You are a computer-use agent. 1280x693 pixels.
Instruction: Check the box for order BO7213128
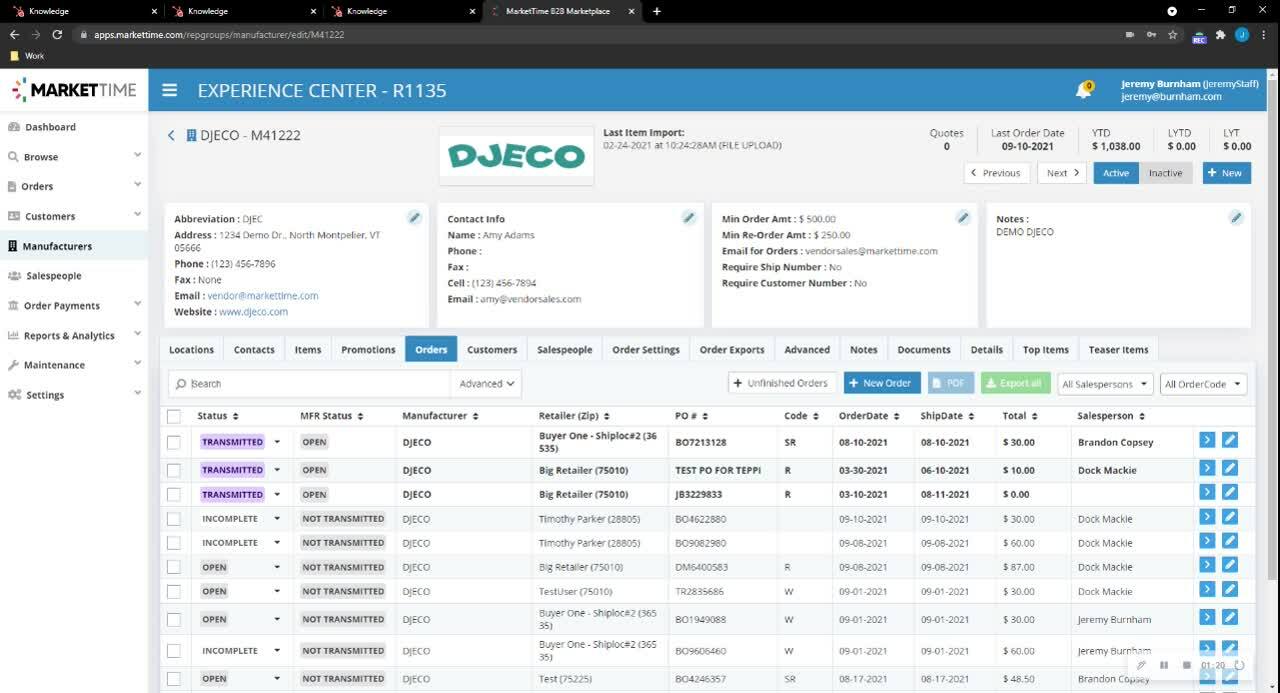coord(174,442)
